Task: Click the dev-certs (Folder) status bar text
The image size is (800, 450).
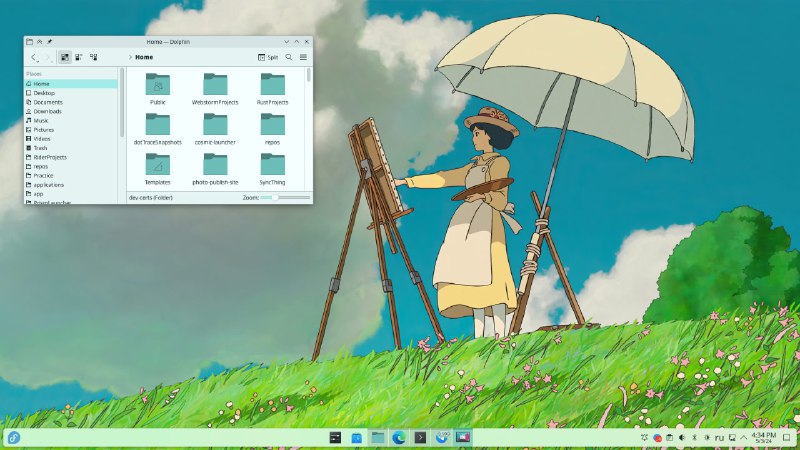Action: click(151, 197)
